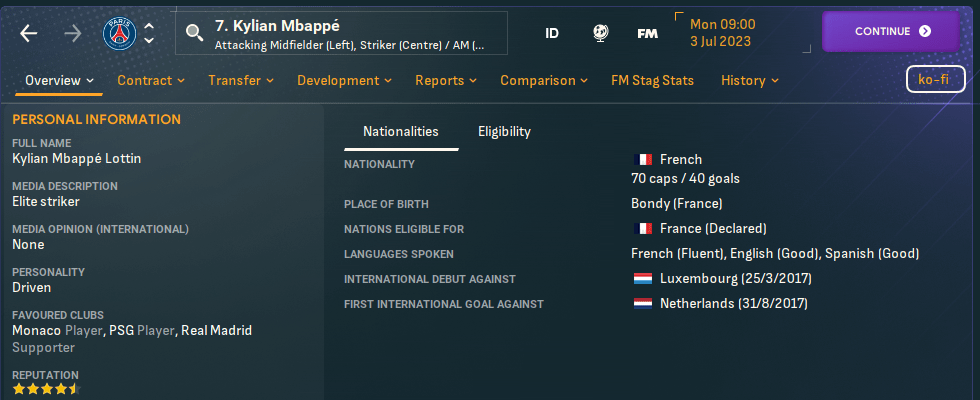The height and width of the screenshot is (400, 980).
Task: Click the back navigation arrow
Action: coord(28,33)
